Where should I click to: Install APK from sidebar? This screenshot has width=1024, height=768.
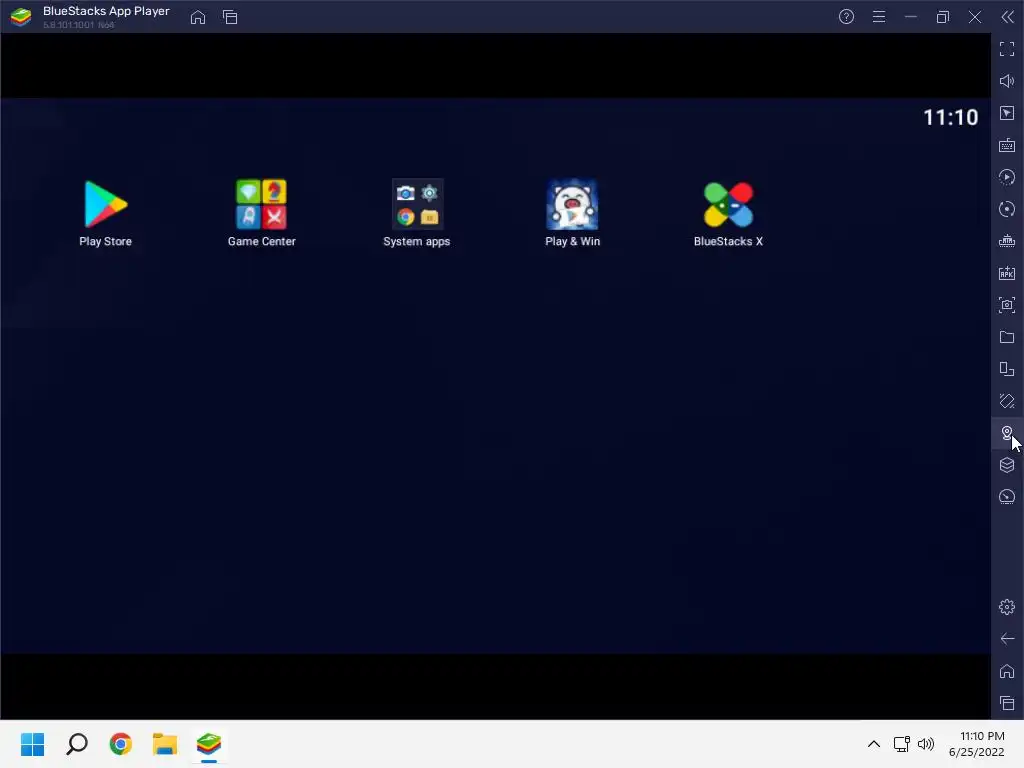coord(1007,273)
